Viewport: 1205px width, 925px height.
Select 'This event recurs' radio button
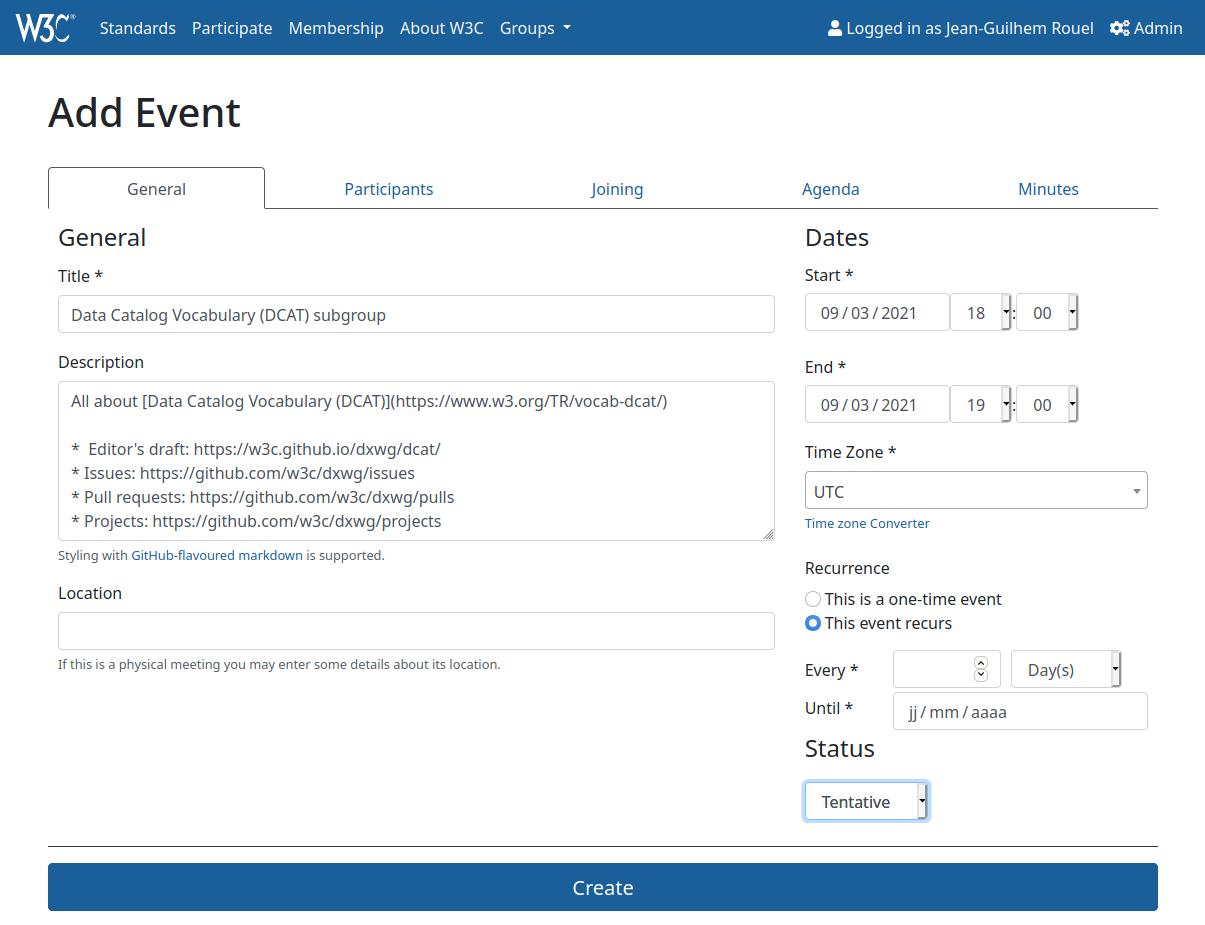pyautogui.click(x=813, y=623)
